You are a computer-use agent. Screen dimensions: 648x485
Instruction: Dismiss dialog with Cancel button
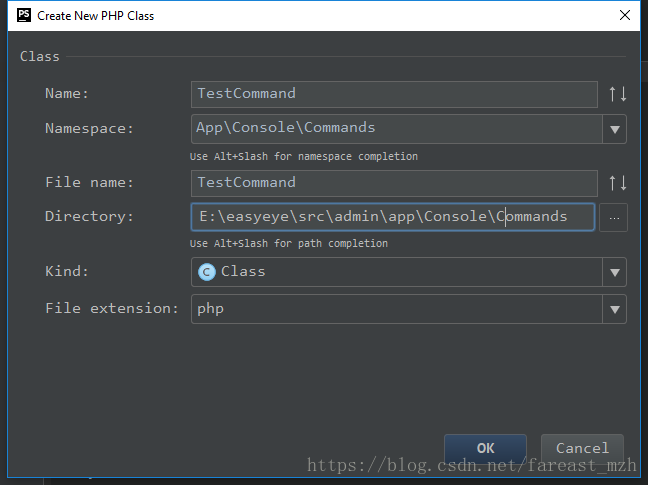(582, 448)
